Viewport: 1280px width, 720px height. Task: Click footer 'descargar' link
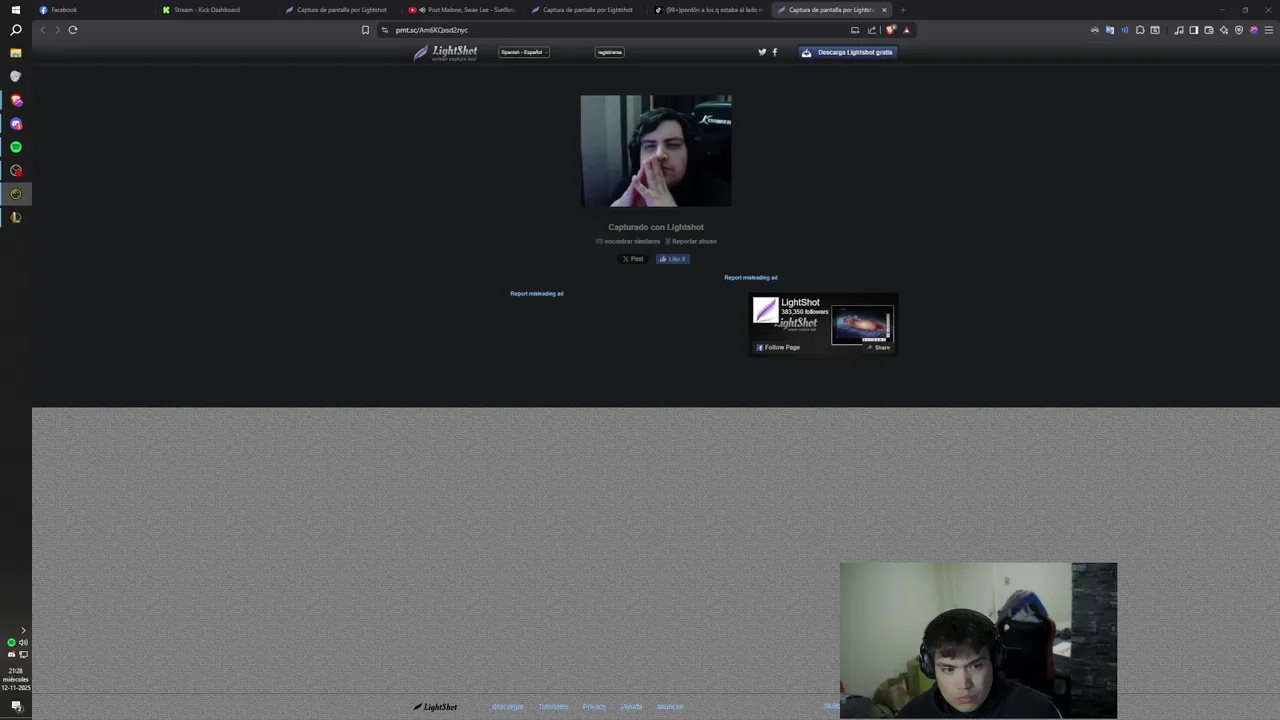(x=507, y=707)
